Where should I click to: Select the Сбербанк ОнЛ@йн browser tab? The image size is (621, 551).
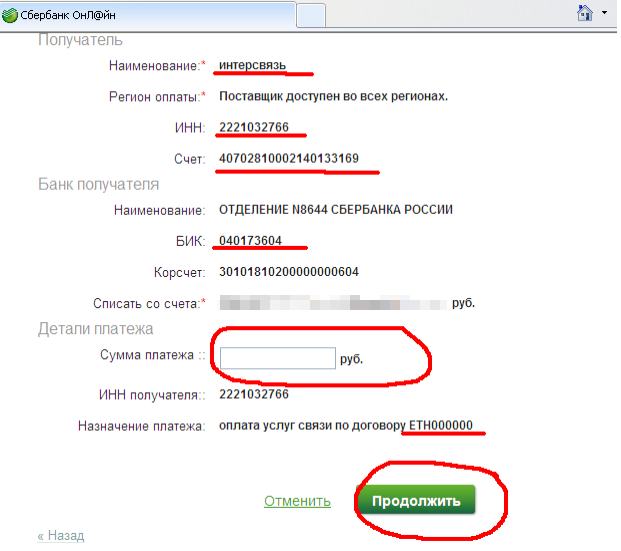coord(148,15)
